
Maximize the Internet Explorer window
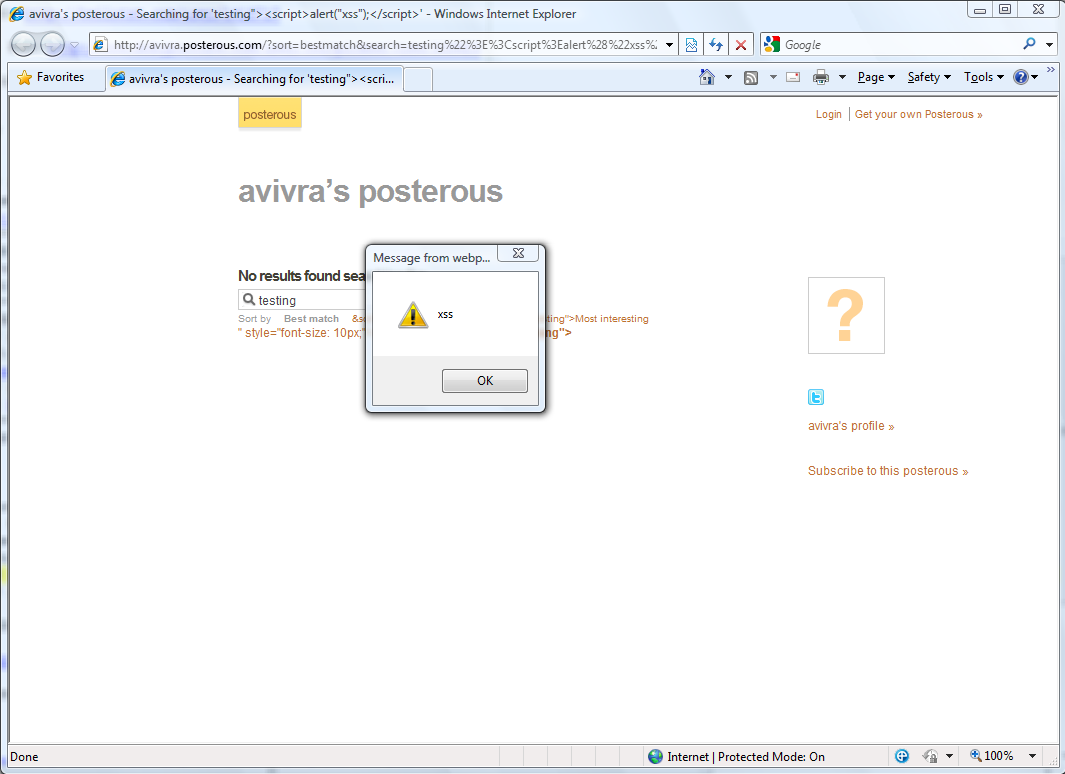click(1005, 10)
